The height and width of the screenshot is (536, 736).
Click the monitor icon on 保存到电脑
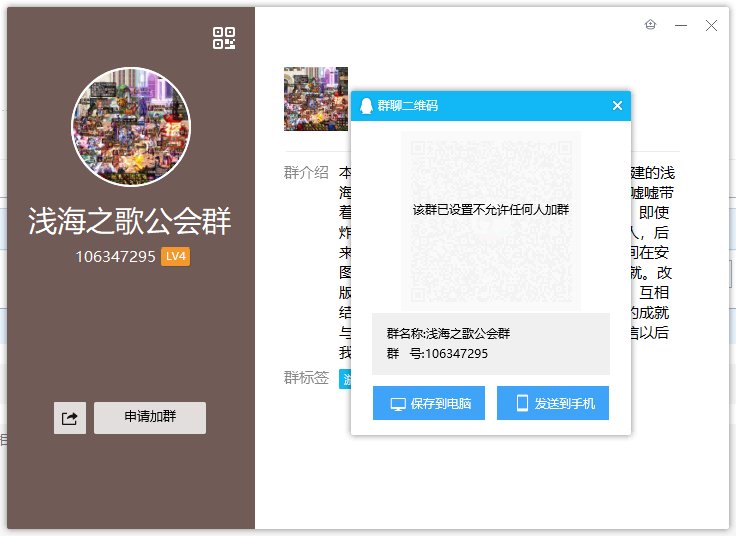tap(398, 404)
